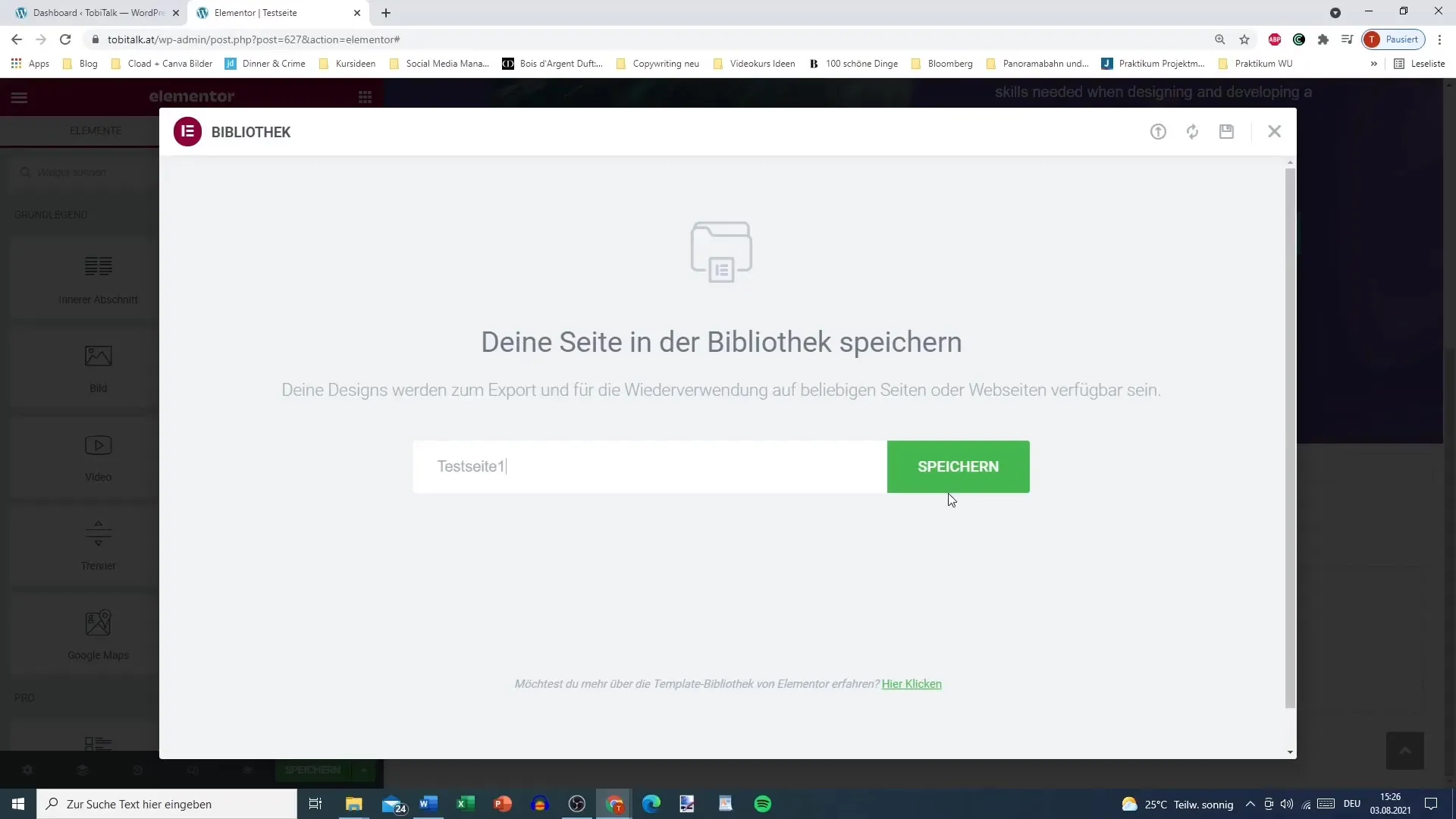Click the back-to-top arrow button
This screenshot has width=1456, height=819.
click(x=1404, y=751)
